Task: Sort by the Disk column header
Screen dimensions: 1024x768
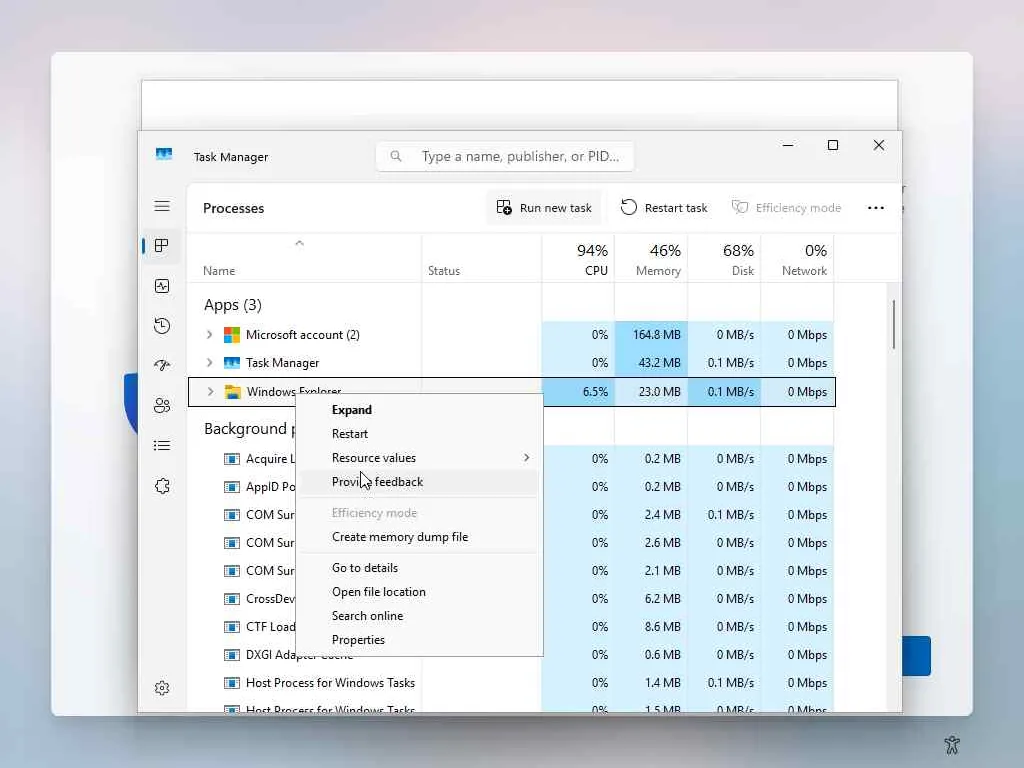Action: click(x=724, y=259)
